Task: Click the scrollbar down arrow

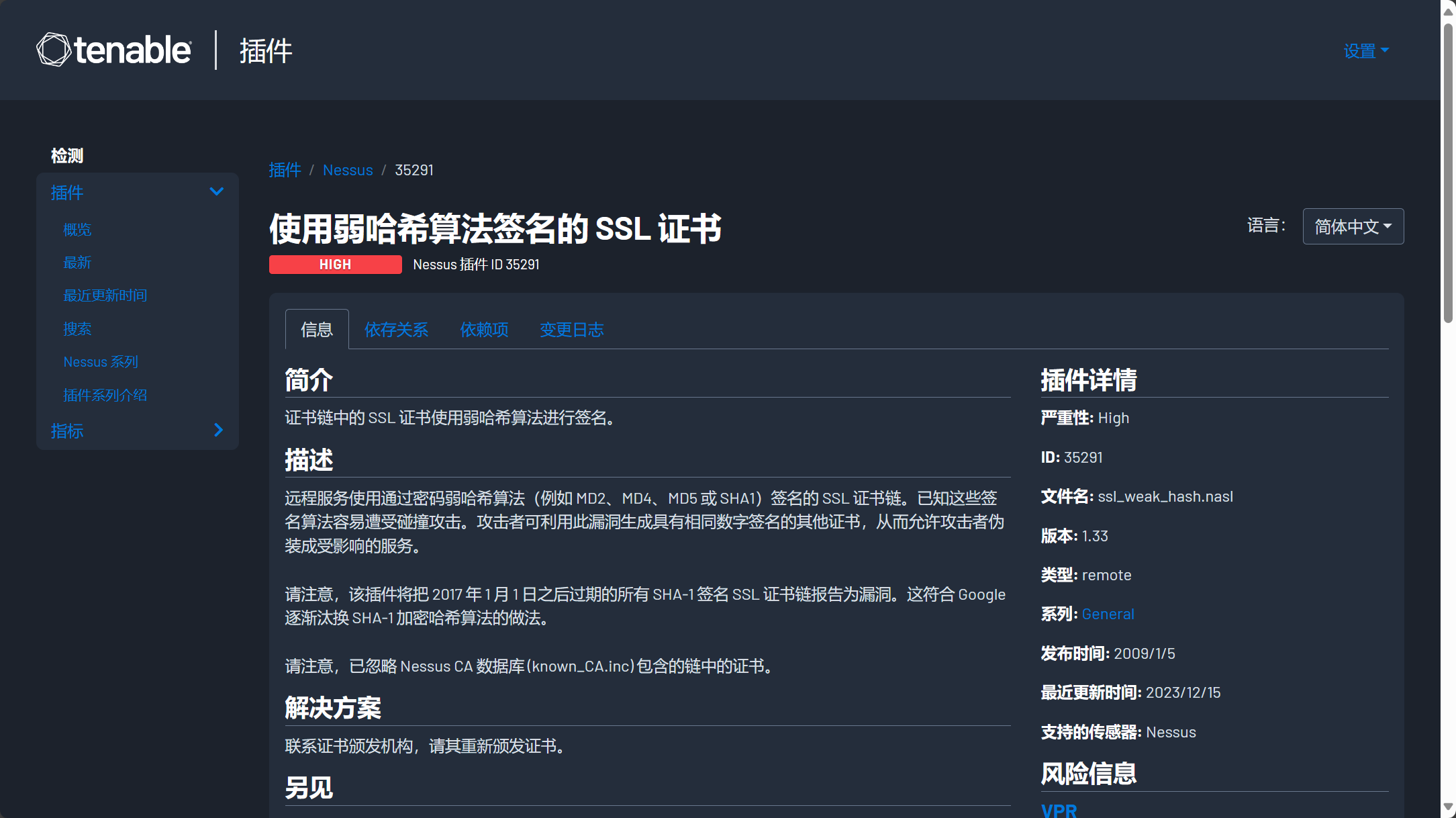Action: pyautogui.click(x=1448, y=807)
